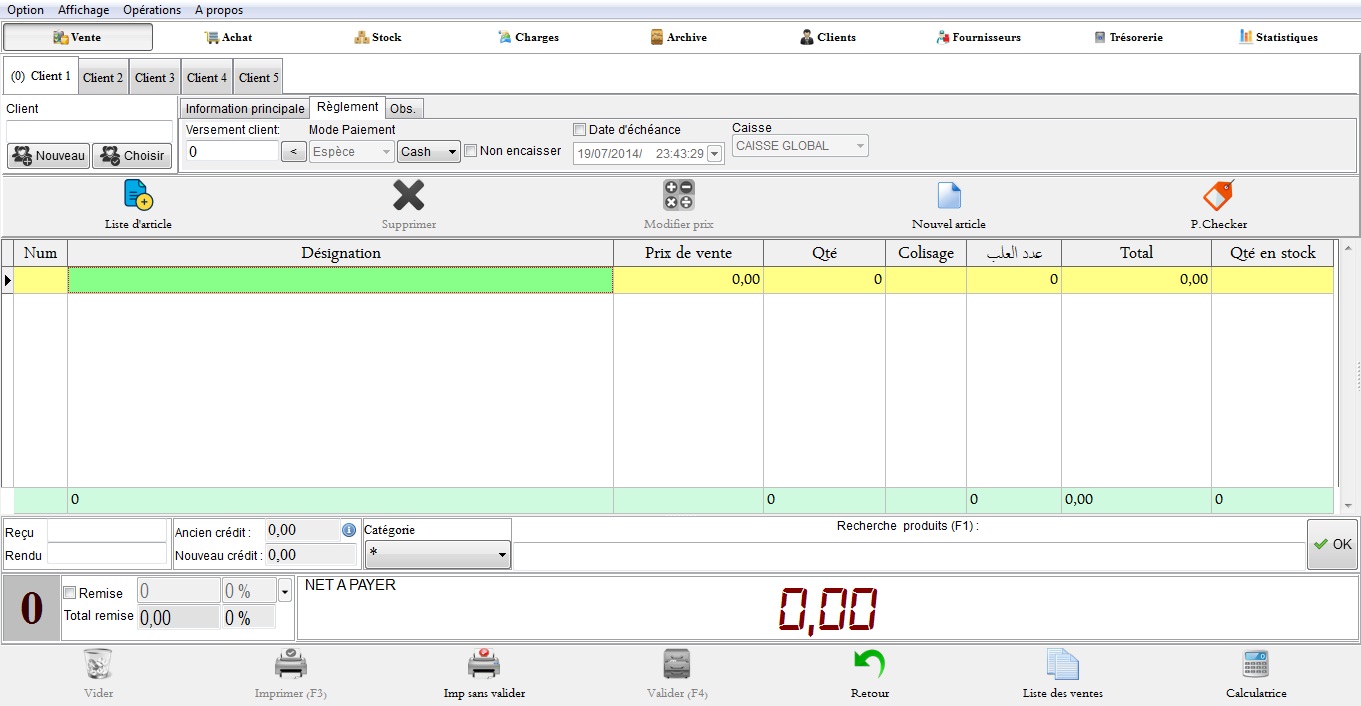This screenshot has width=1361, height=706.
Task: Click the Versement client input field
Action: pos(232,151)
